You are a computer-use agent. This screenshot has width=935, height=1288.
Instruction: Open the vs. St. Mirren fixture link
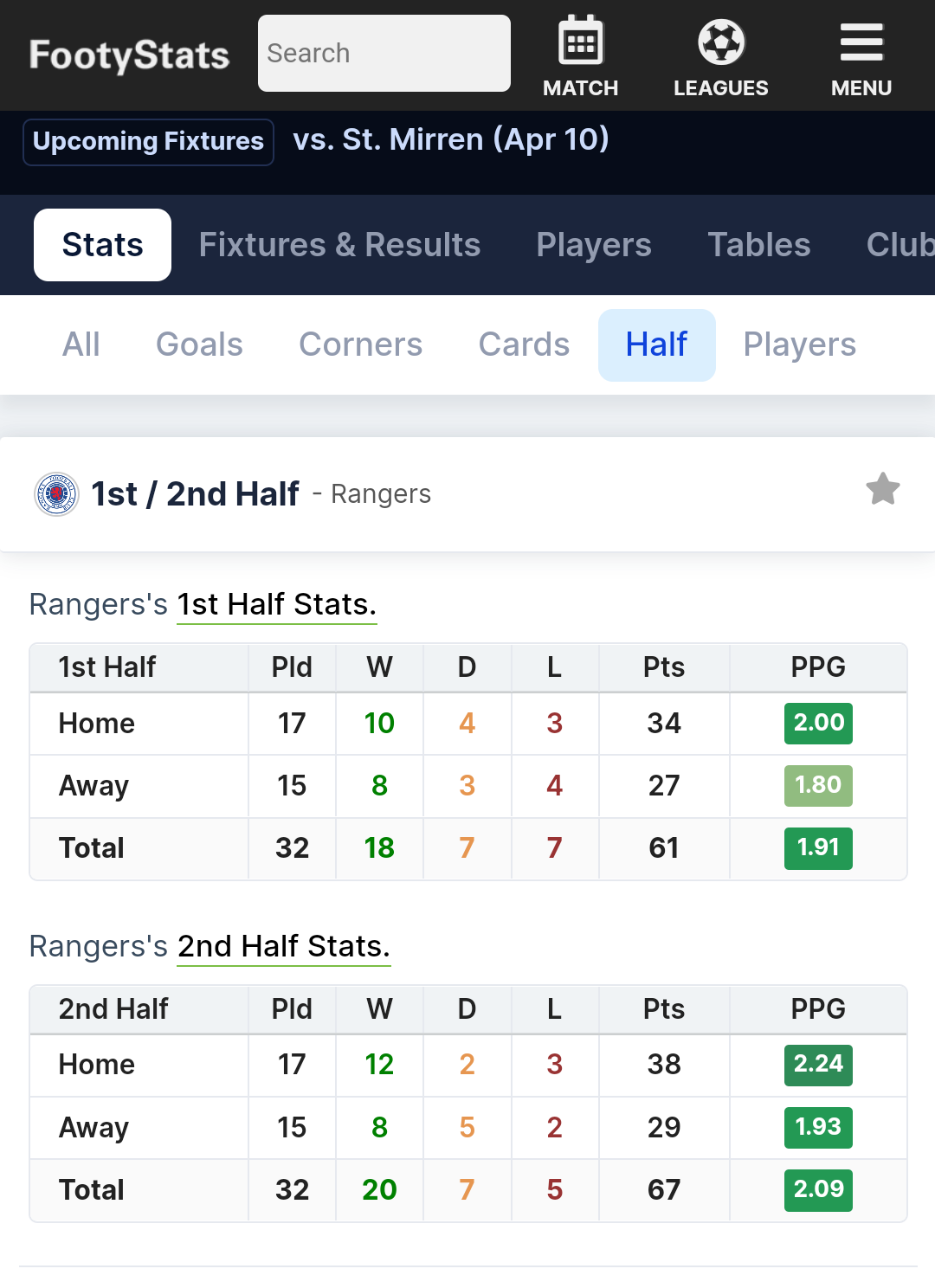[x=450, y=139]
